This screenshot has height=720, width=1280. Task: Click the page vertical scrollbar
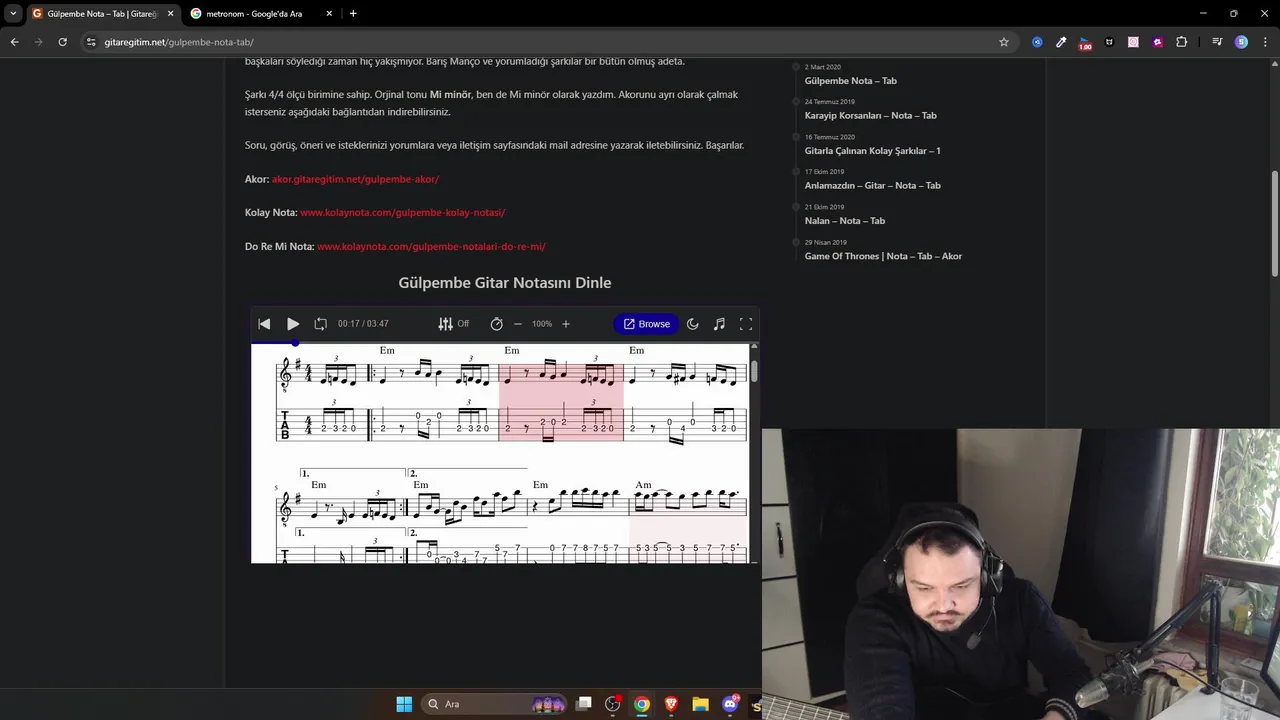1274,223
